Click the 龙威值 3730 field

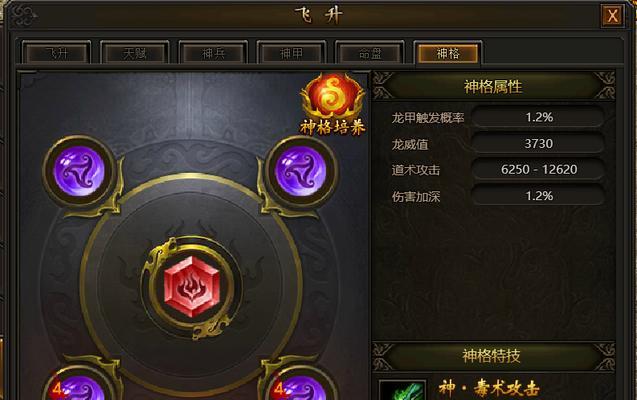538,143
